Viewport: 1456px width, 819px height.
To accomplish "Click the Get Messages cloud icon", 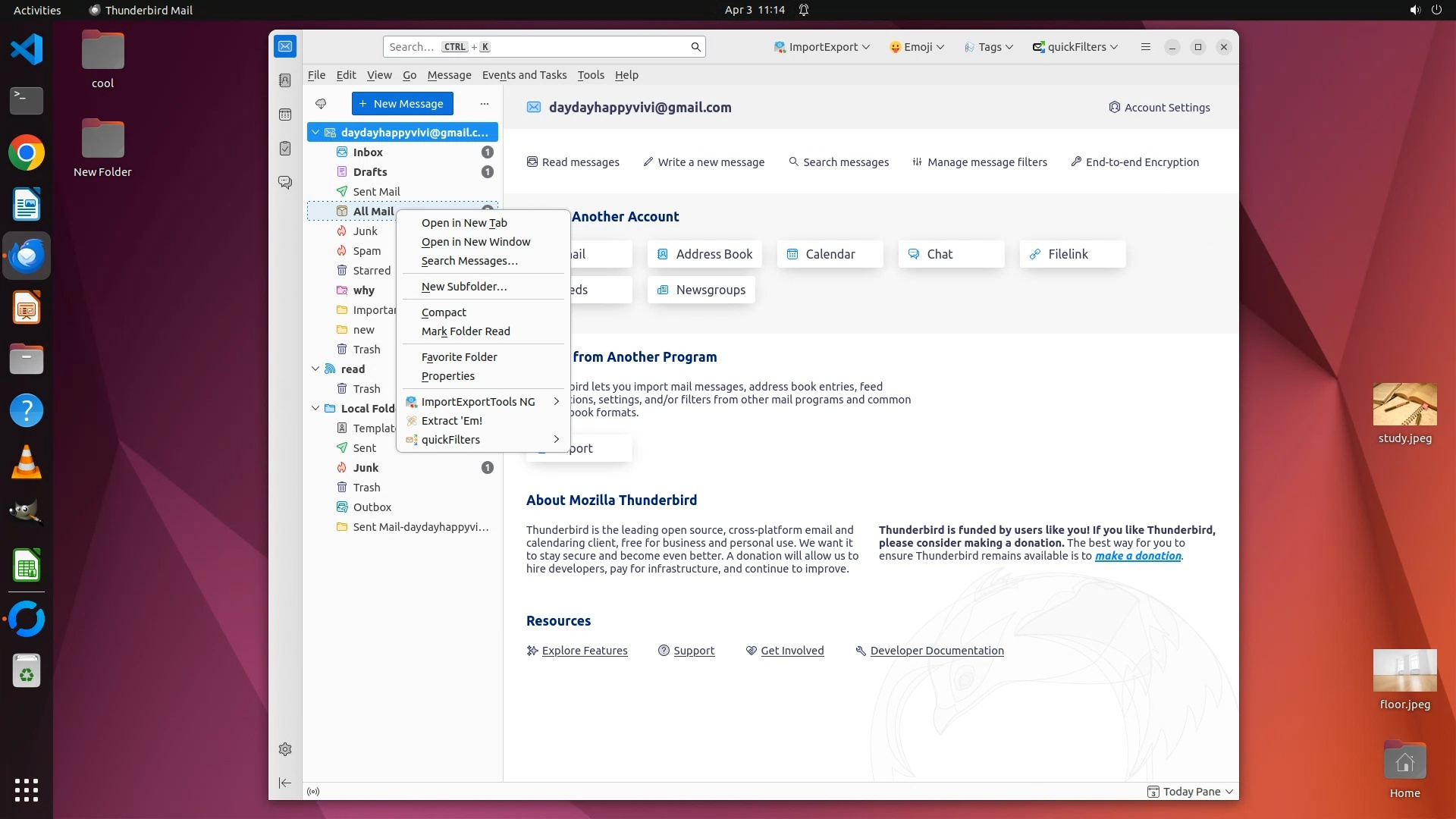I will [x=321, y=104].
